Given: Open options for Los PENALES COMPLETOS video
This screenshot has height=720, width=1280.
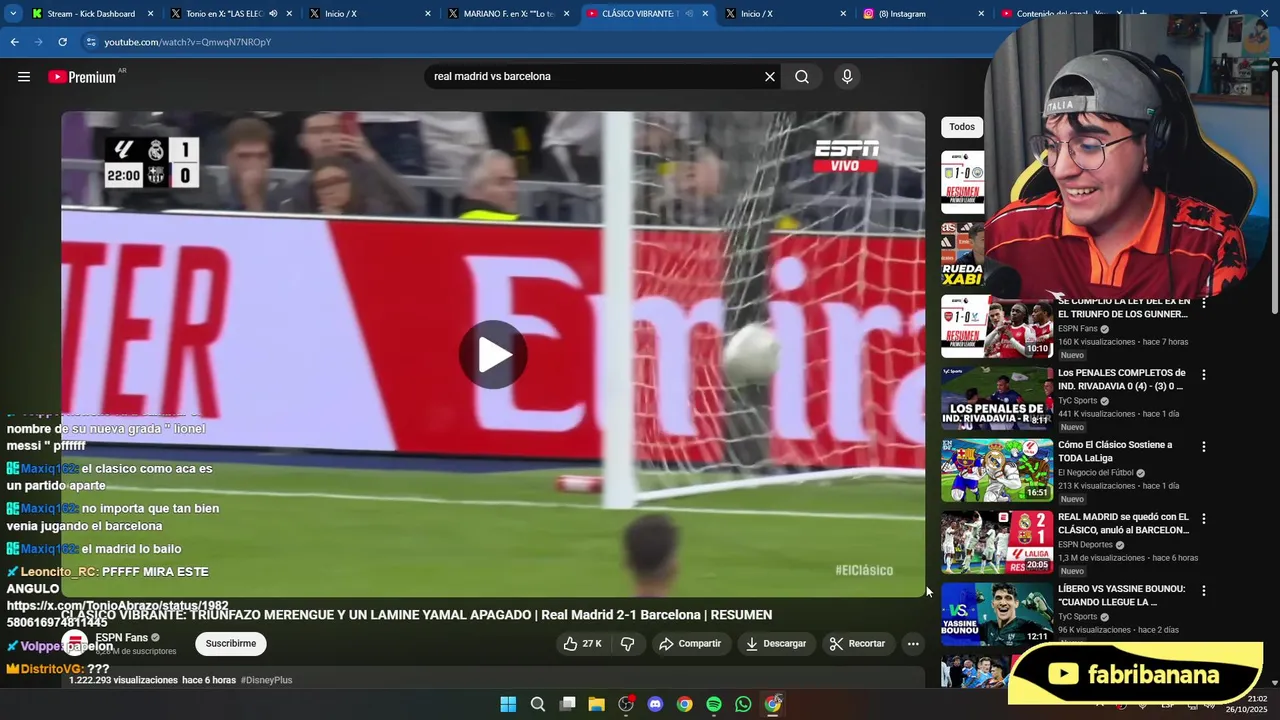Looking at the screenshot, I should pos(1204,375).
